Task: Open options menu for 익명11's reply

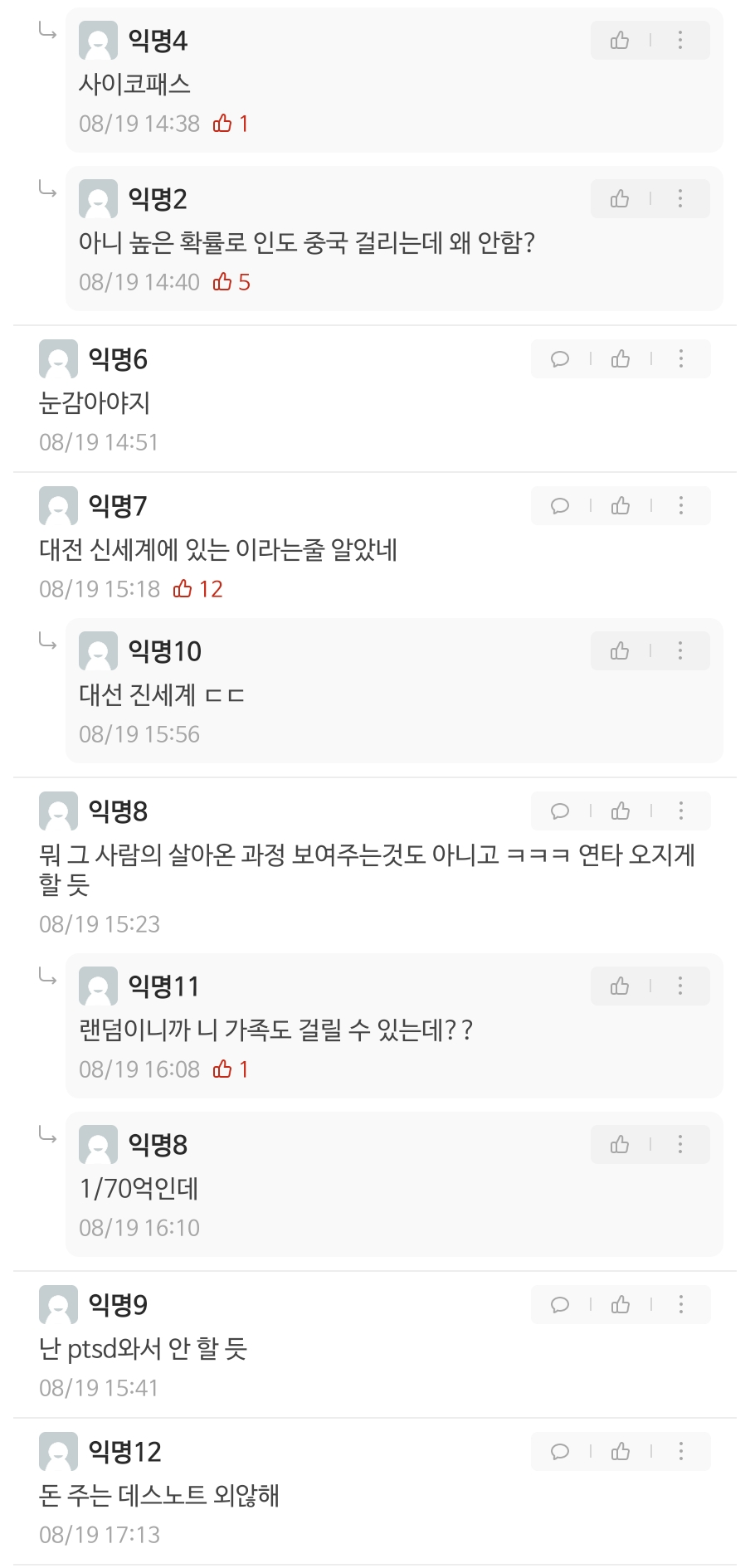Action: (x=680, y=986)
